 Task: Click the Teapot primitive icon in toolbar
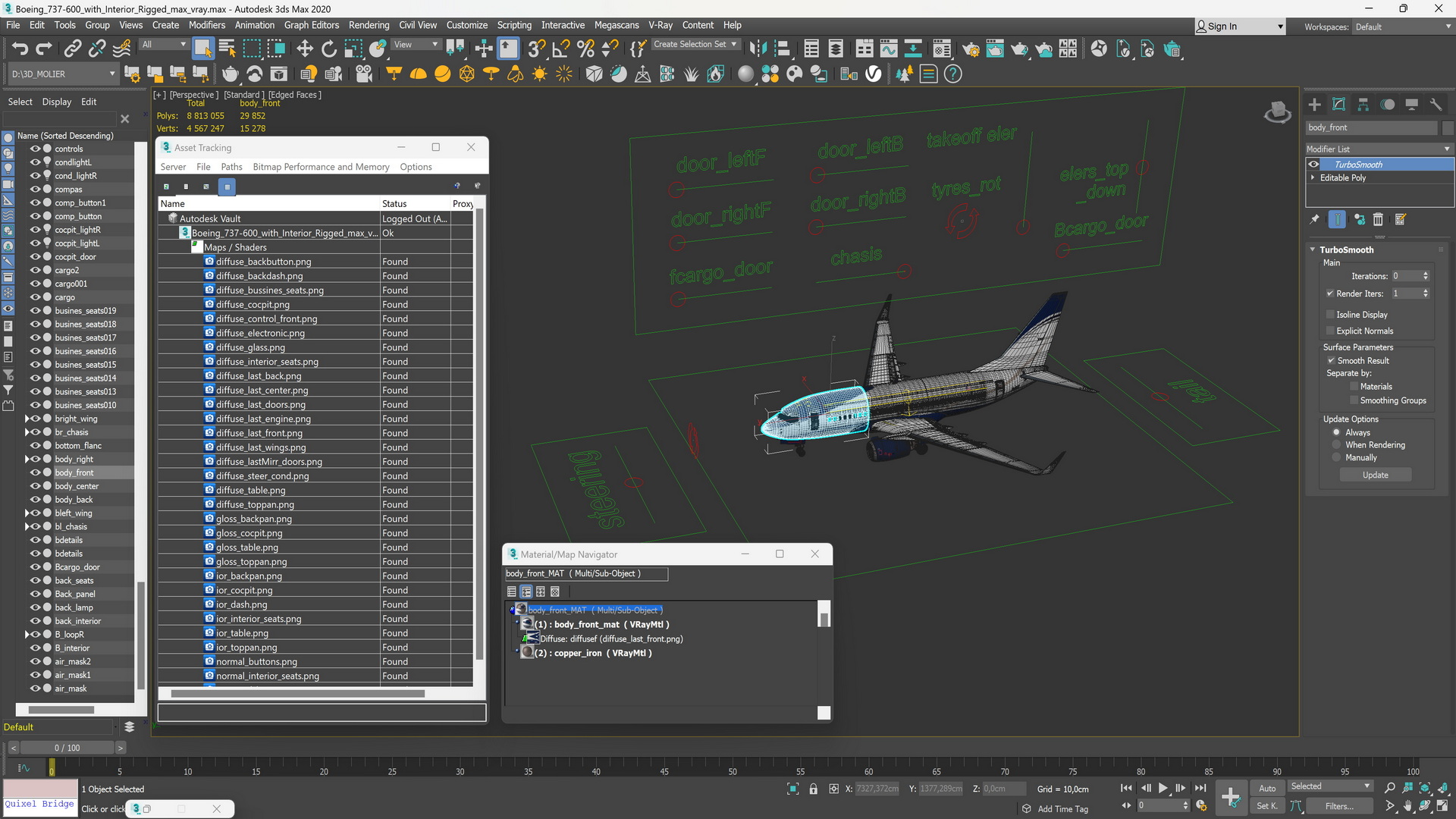(x=230, y=74)
